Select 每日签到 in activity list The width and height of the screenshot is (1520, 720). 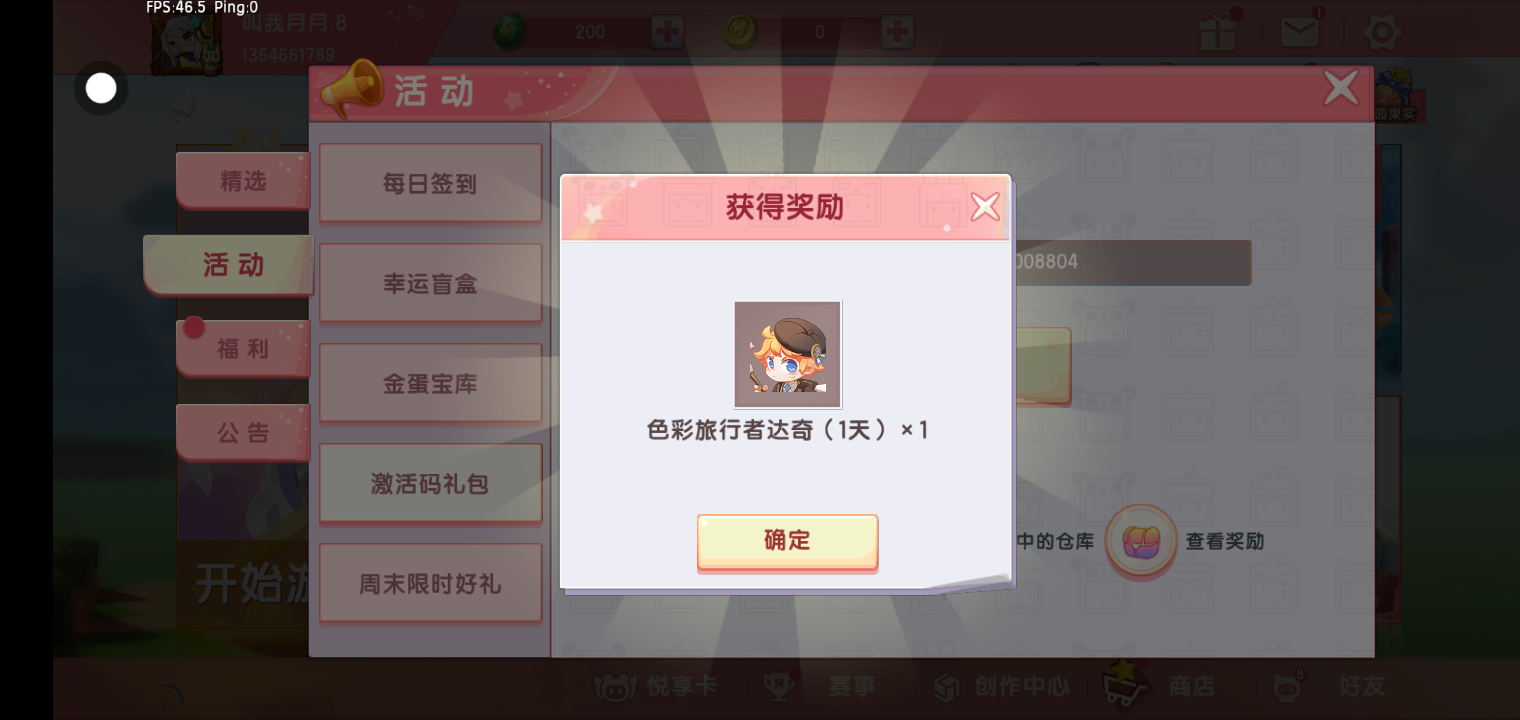(x=430, y=183)
